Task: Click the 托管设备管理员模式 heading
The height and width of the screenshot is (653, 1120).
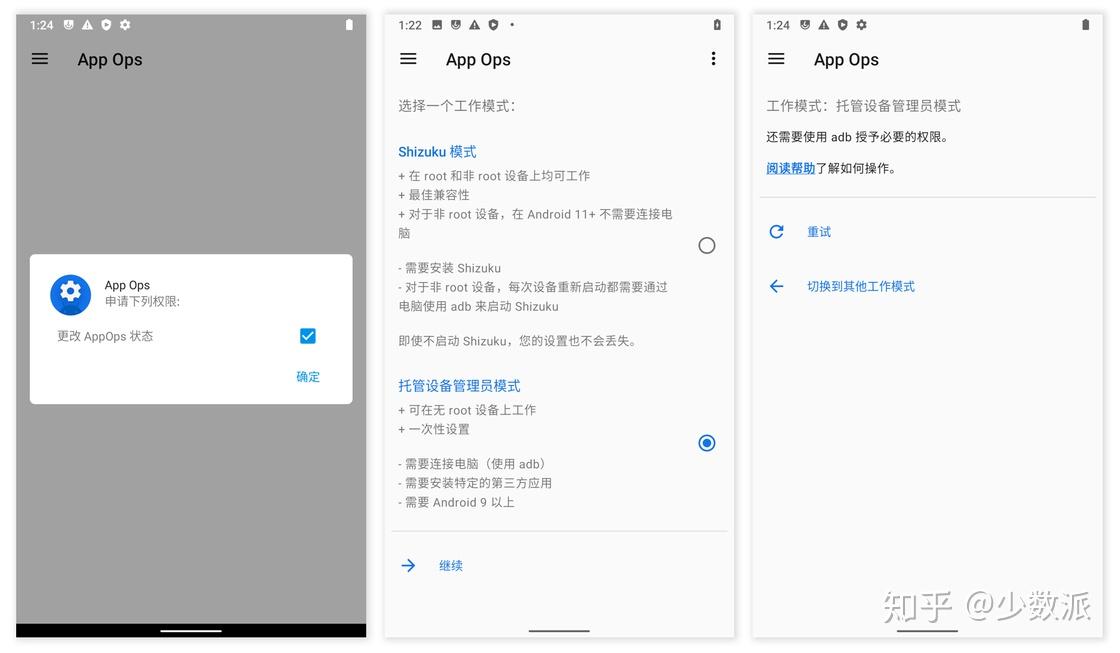Action: [459, 386]
